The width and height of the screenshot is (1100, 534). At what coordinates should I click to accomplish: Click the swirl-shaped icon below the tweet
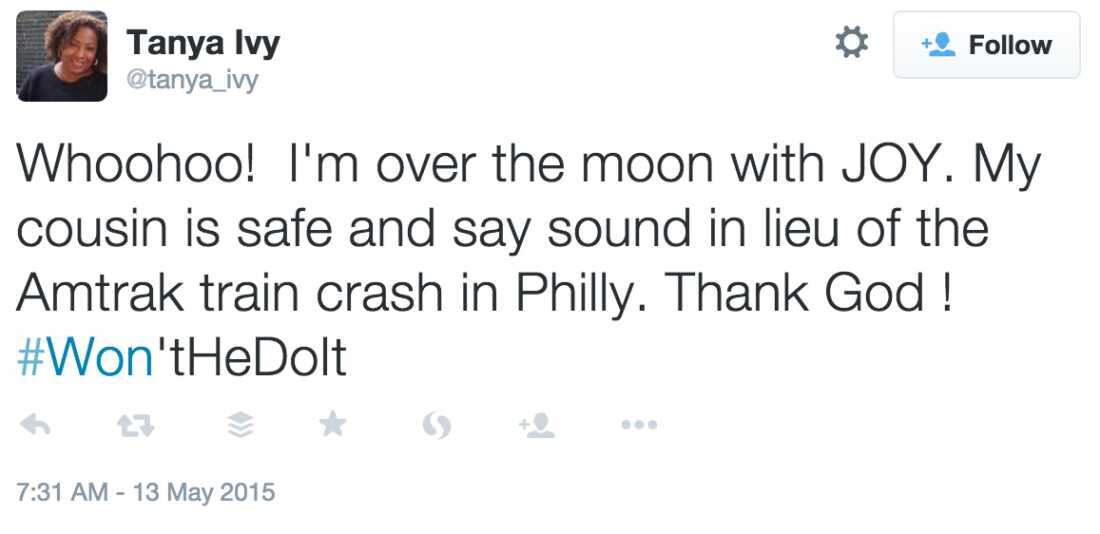click(438, 427)
